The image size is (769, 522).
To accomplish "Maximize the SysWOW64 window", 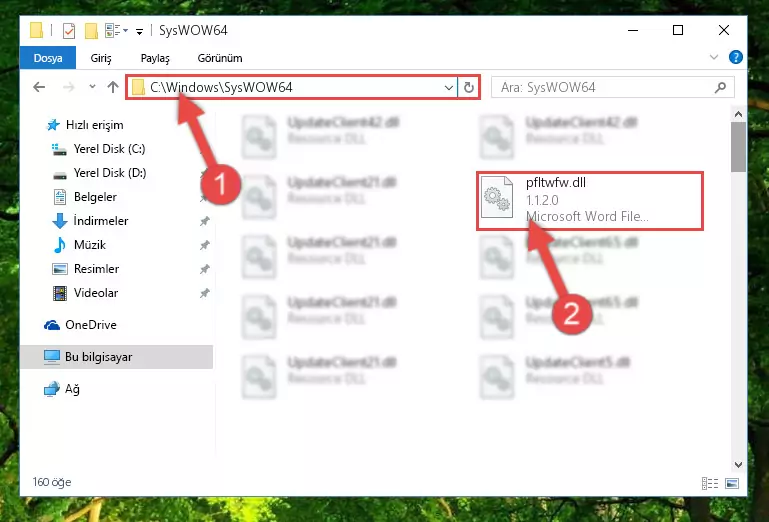I will tap(678, 30).
